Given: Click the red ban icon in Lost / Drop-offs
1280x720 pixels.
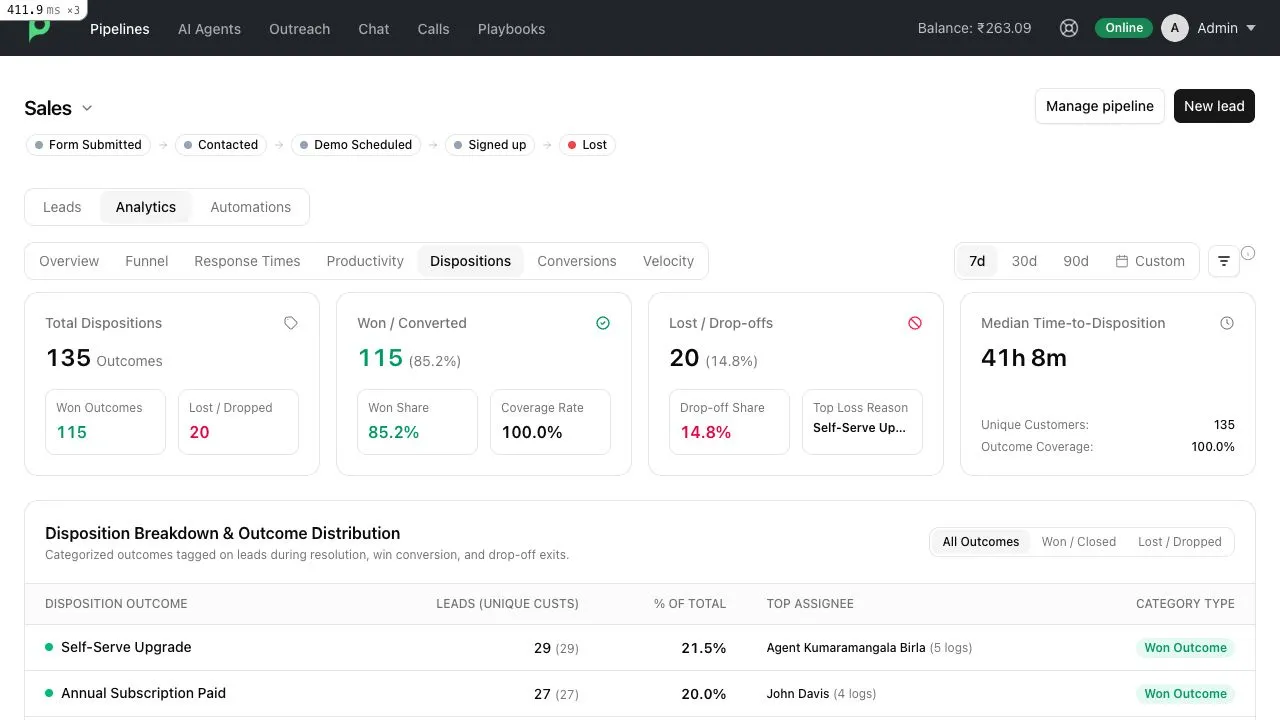Looking at the screenshot, I should click(x=915, y=323).
